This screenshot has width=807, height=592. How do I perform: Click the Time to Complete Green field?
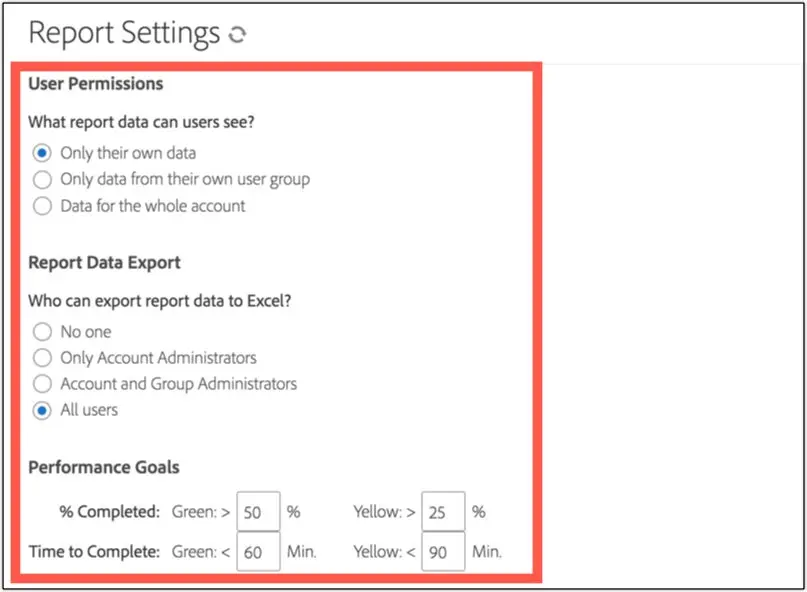point(258,551)
